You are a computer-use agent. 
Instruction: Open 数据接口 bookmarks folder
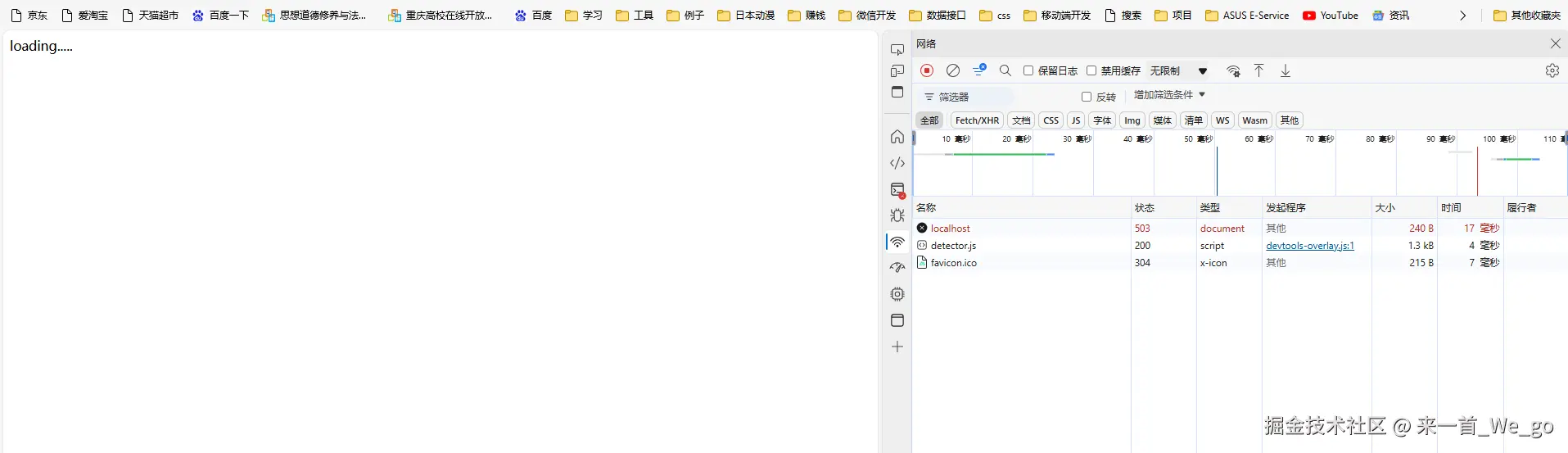pyautogui.click(x=938, y=16)
